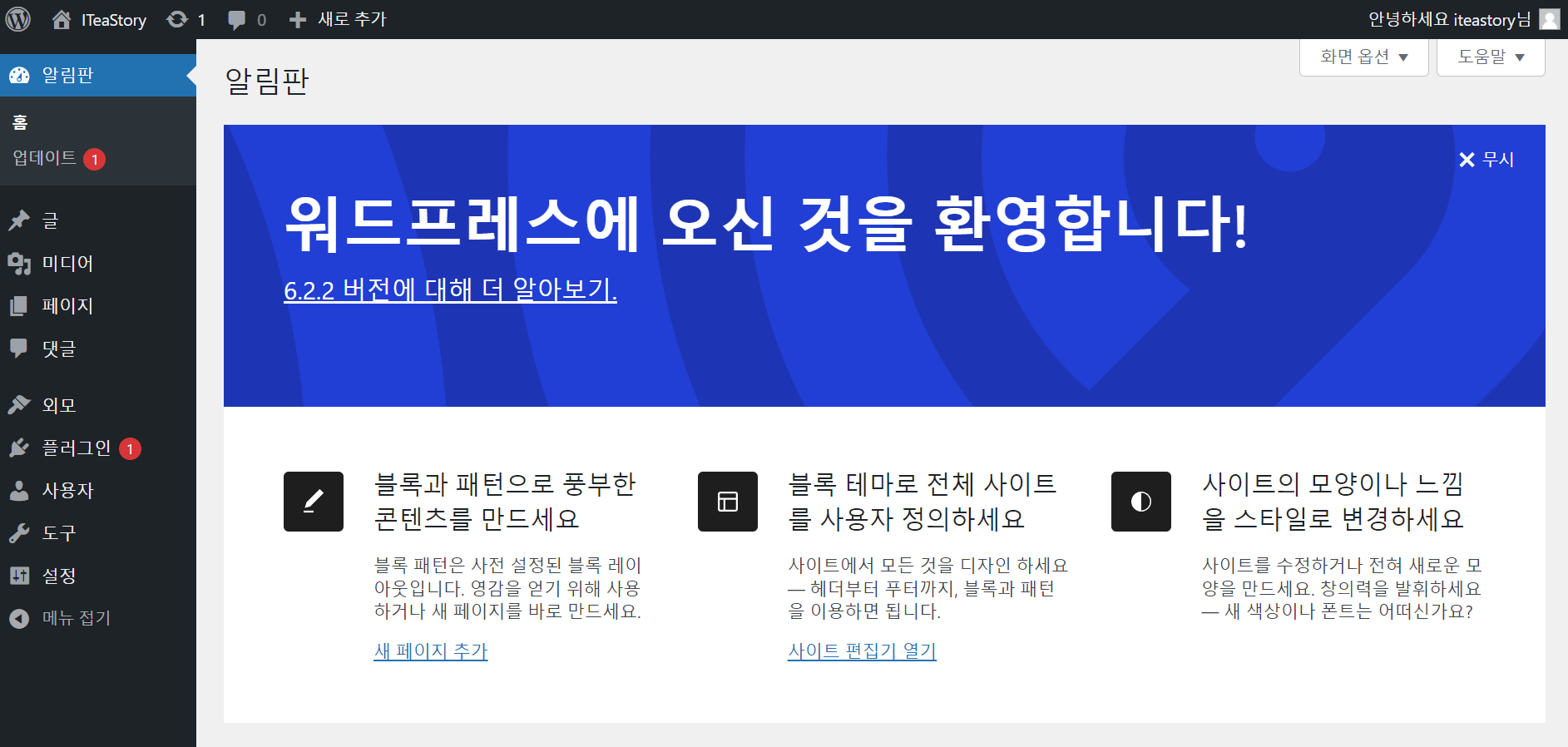Screen dimensions: 1568x747
Task: Open the 외모 appearance menu
Action: pyautogui.click(x=98, y=405)
